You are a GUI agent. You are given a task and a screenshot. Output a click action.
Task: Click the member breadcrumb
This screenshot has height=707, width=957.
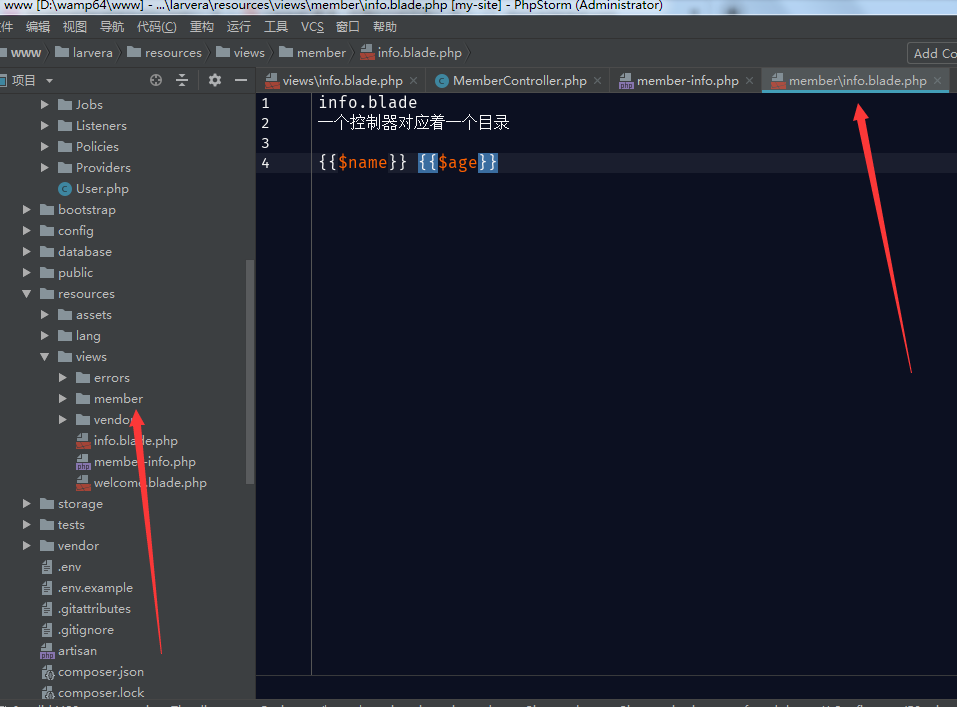(312, 53)
